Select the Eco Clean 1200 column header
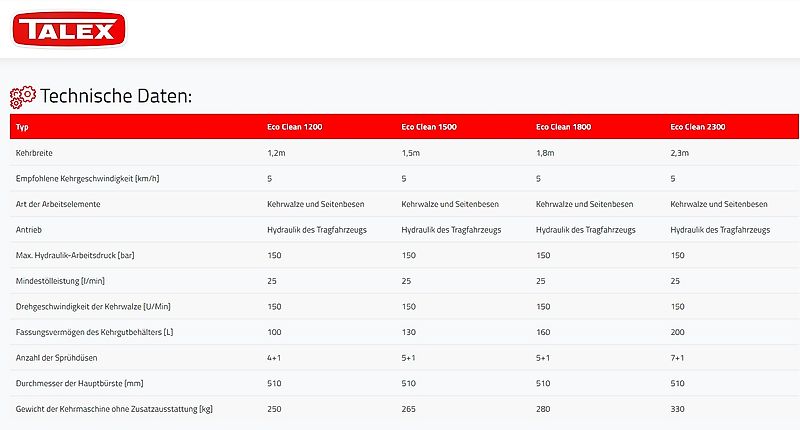This screenshot has height=430, width=800. pos(294,127)
